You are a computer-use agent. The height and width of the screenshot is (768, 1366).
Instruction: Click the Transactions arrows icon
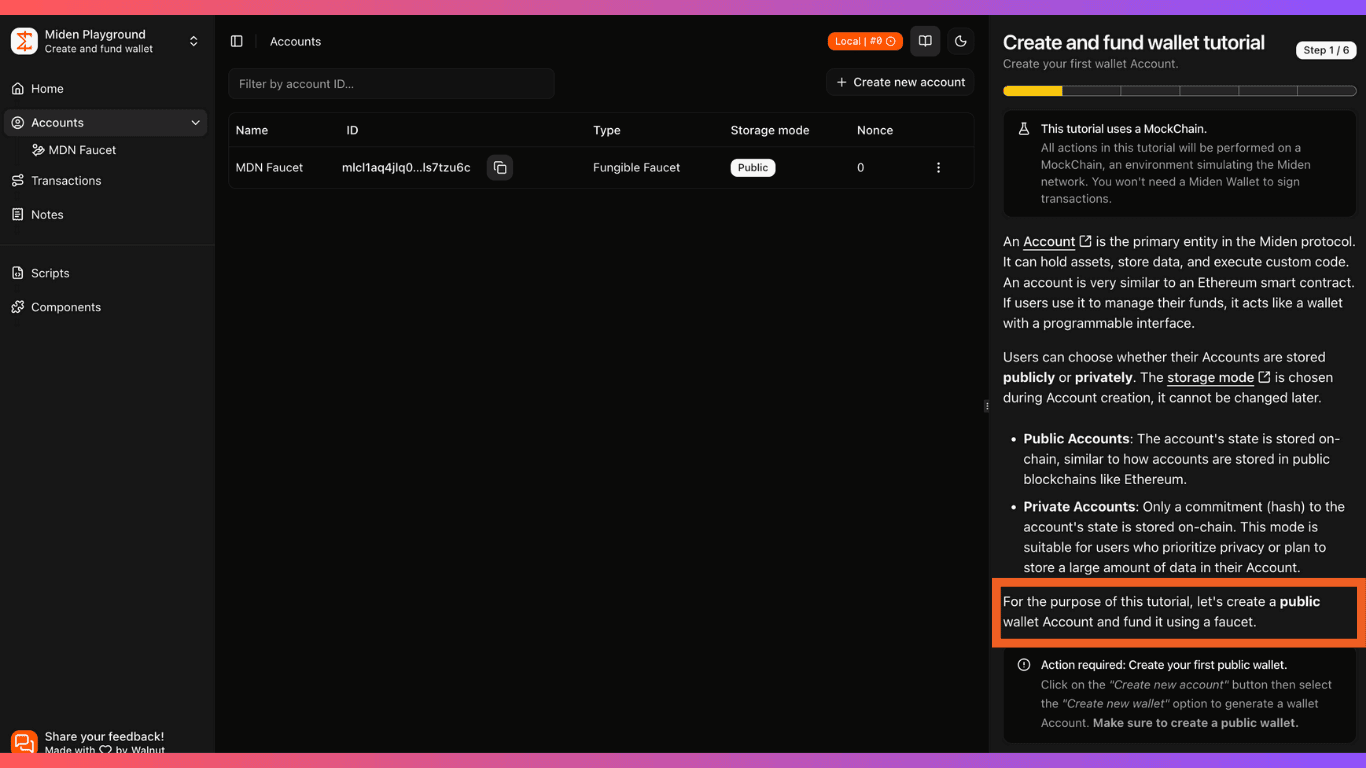[x=18, y=181]
